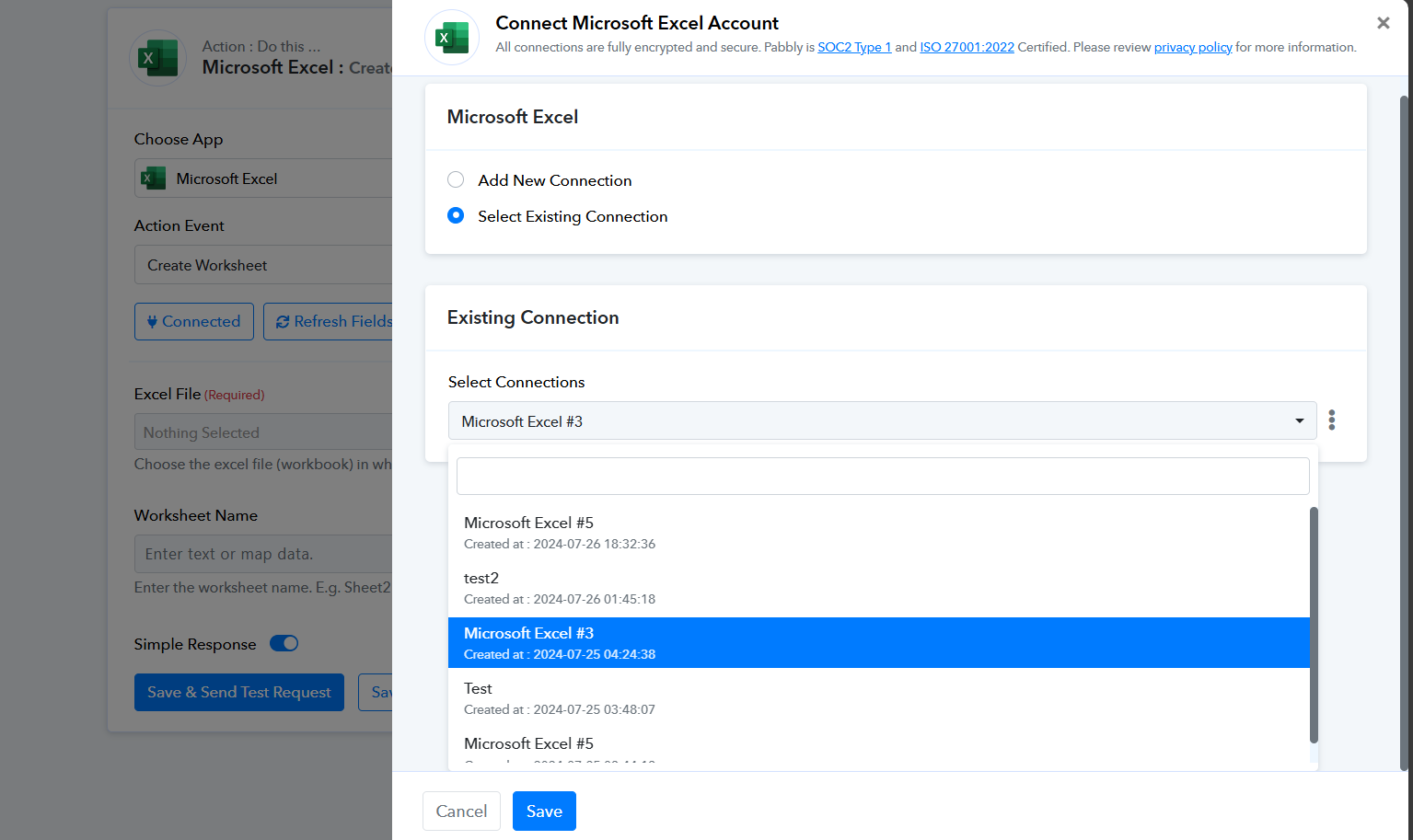Select the Select Existing Connection radio option
The width and height of the screenshot is (1413, 840).
pyautogui.click(x=456, y=215)
